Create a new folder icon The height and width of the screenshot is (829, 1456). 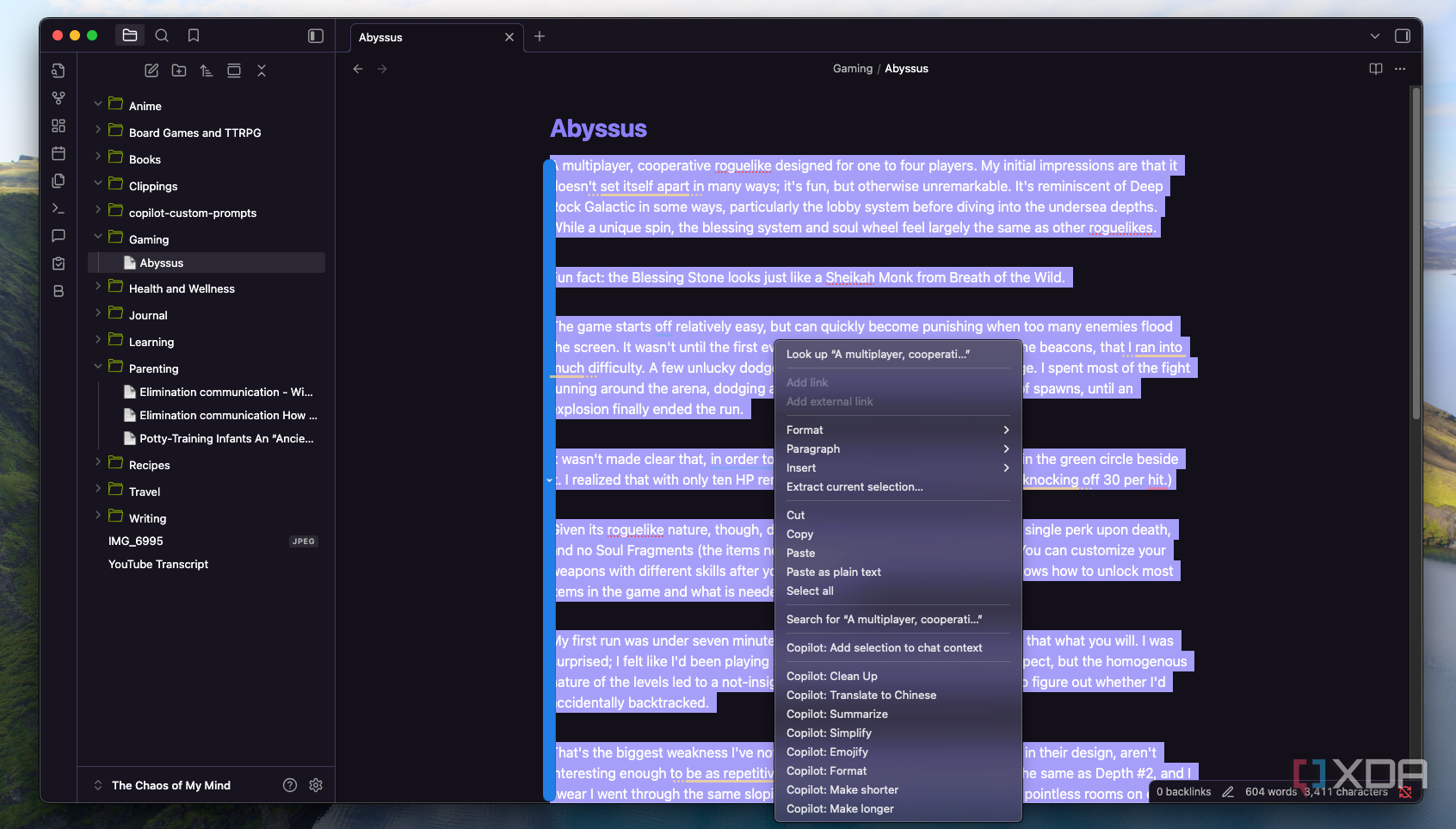pyautogui.click(x=179, y=71)
